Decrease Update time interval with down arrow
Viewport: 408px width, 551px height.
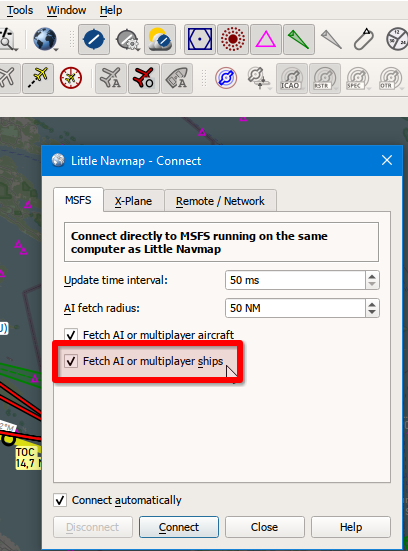(372, 285)
